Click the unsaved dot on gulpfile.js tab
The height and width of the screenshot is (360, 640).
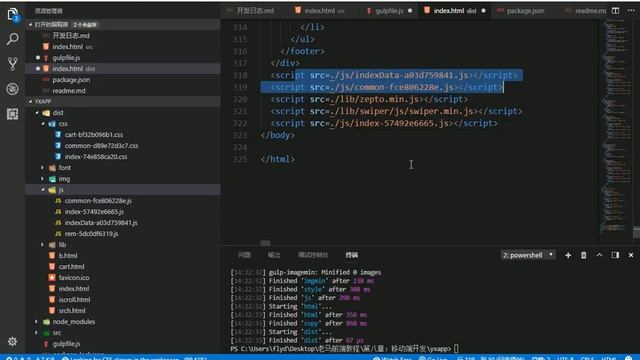410,11
